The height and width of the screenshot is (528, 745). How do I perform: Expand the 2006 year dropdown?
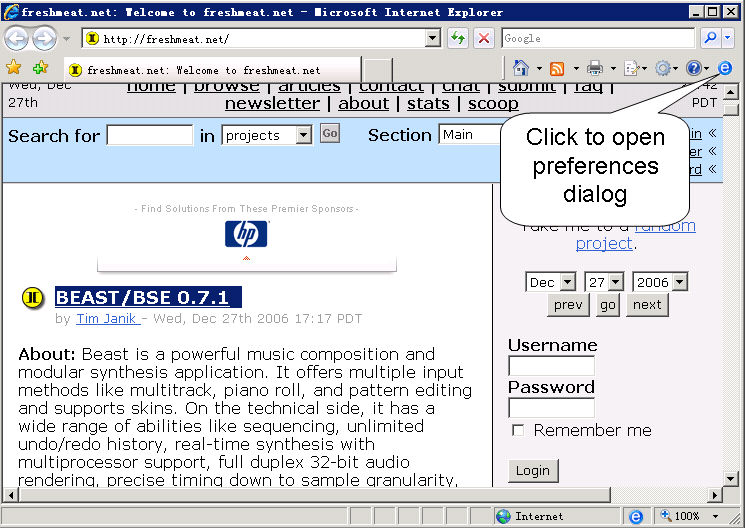pos(680,282)
